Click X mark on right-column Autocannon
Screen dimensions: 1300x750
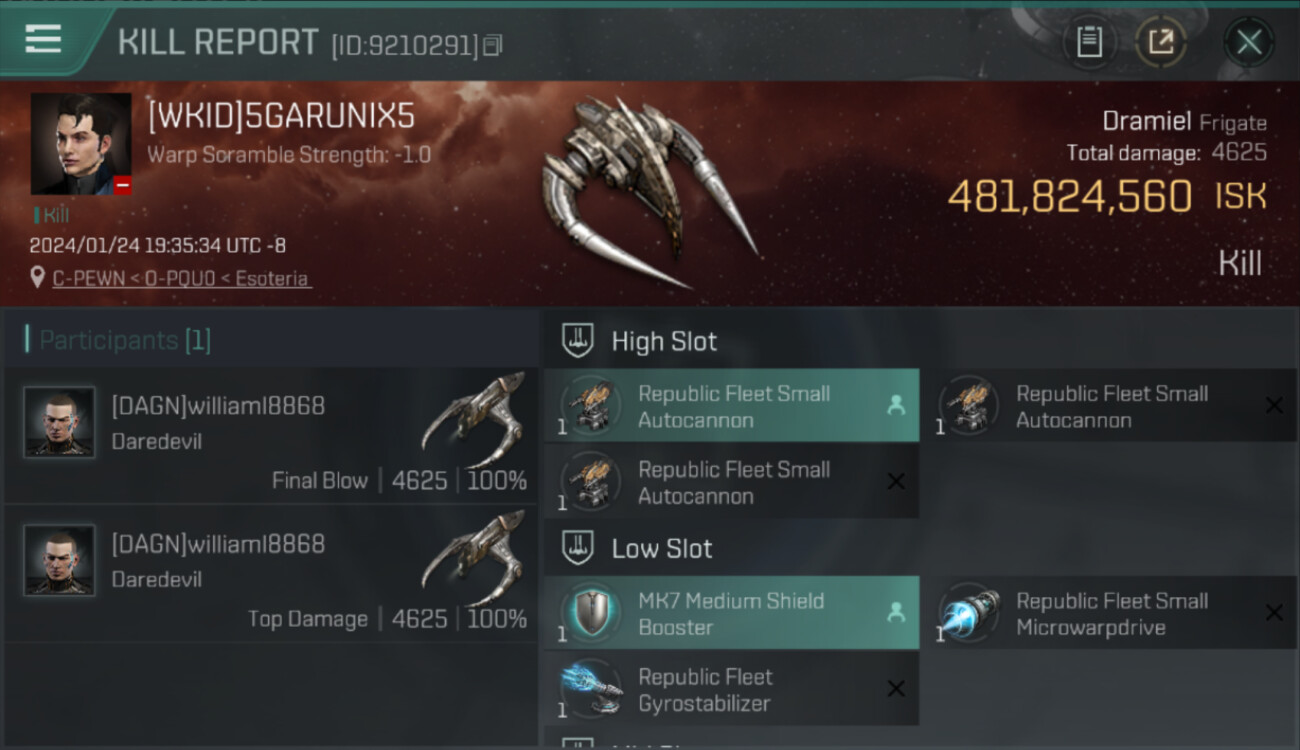click(x=1273, y=405)
